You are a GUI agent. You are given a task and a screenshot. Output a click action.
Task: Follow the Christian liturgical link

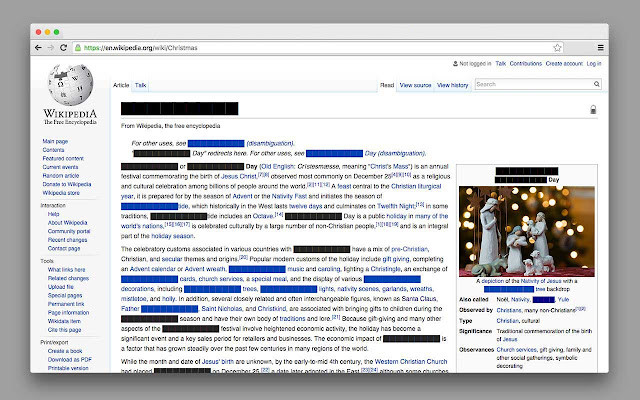pos(416,186)
